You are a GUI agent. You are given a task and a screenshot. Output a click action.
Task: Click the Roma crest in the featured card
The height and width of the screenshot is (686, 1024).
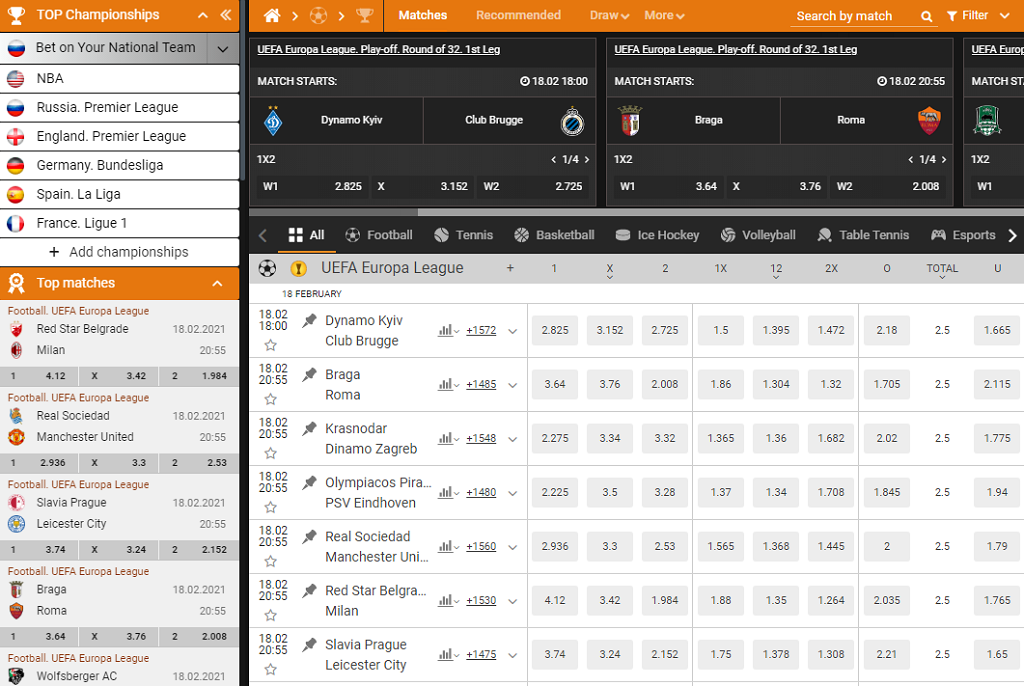(x=929, y=121)
